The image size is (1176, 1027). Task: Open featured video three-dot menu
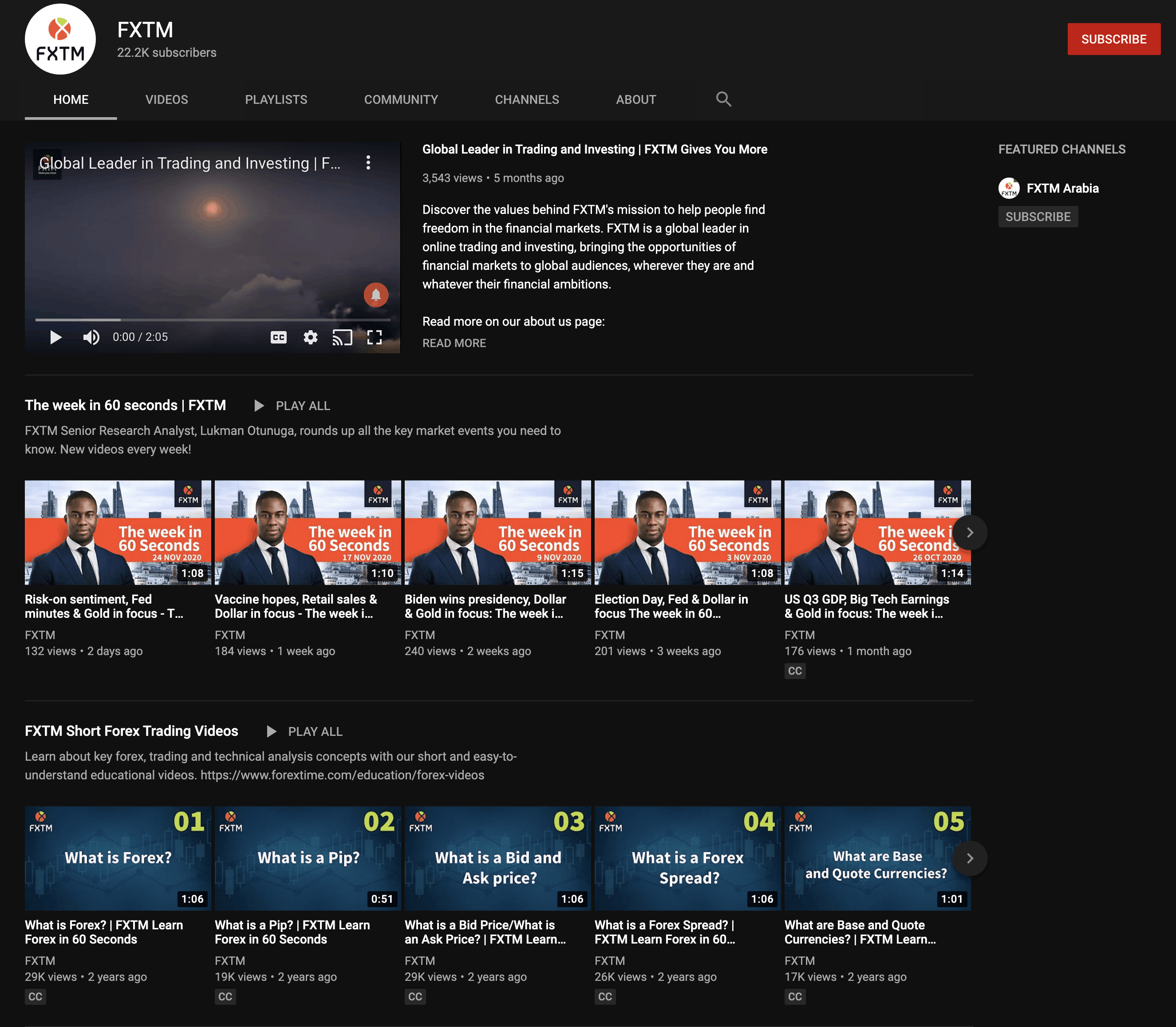(368, 163)
